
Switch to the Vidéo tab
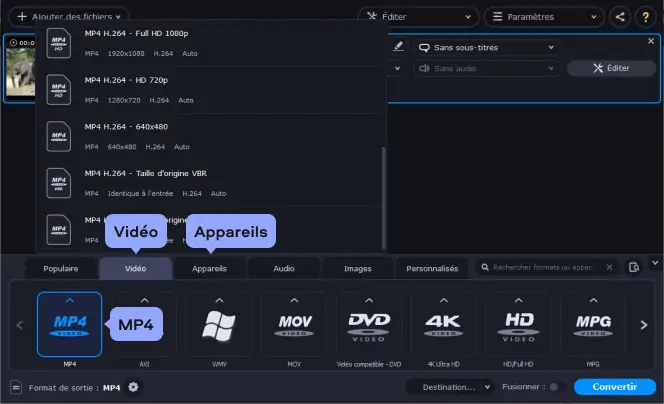(x=136, y=268)
